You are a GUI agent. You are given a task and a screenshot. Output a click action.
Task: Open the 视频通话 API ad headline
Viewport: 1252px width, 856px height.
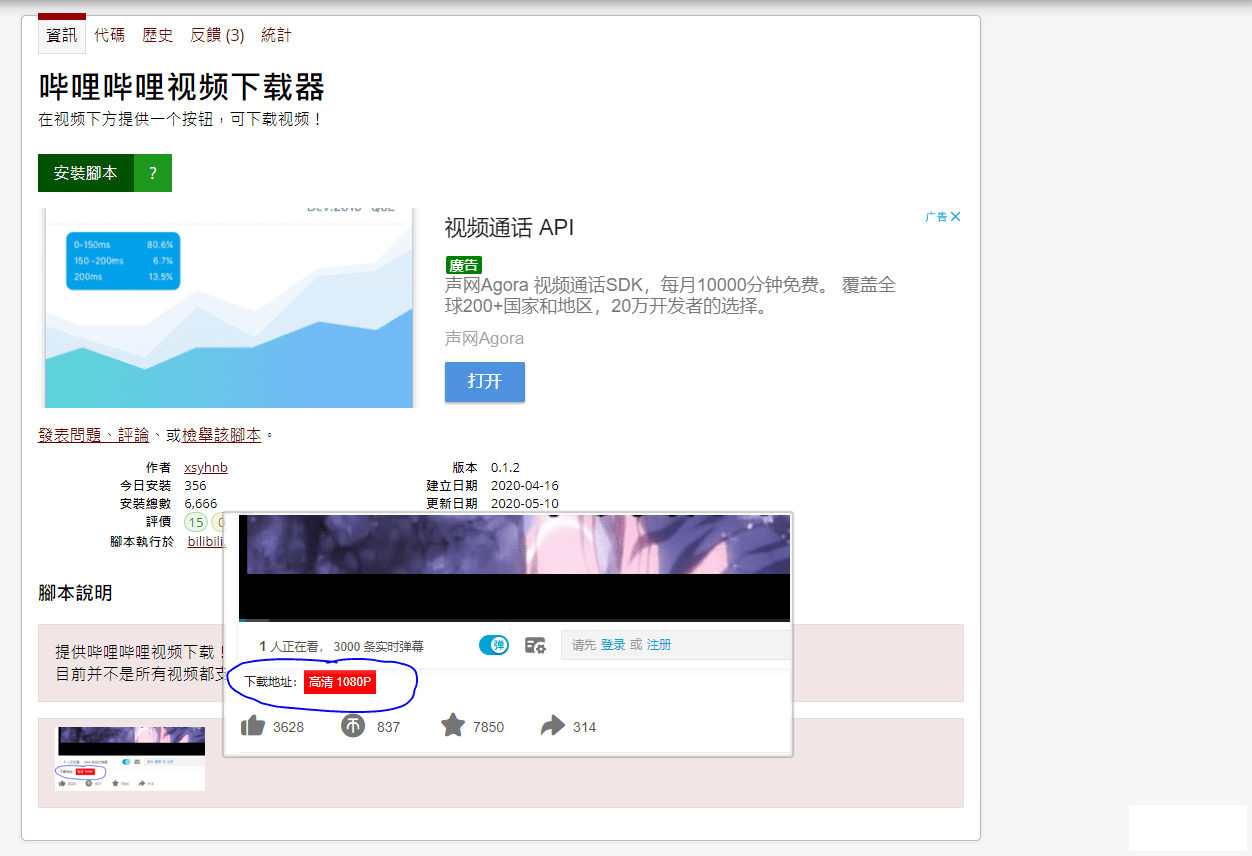pos(509,228)
